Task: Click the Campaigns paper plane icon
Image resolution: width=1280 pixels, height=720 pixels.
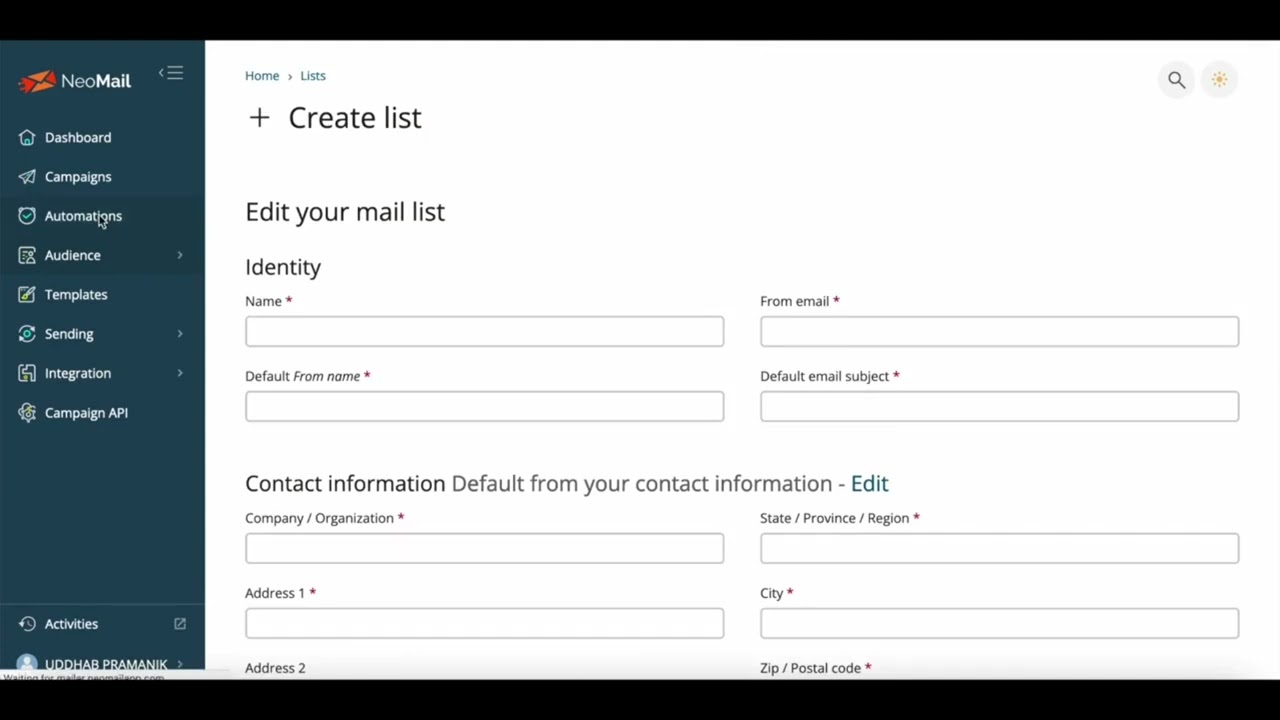Action: coord(27,177)
